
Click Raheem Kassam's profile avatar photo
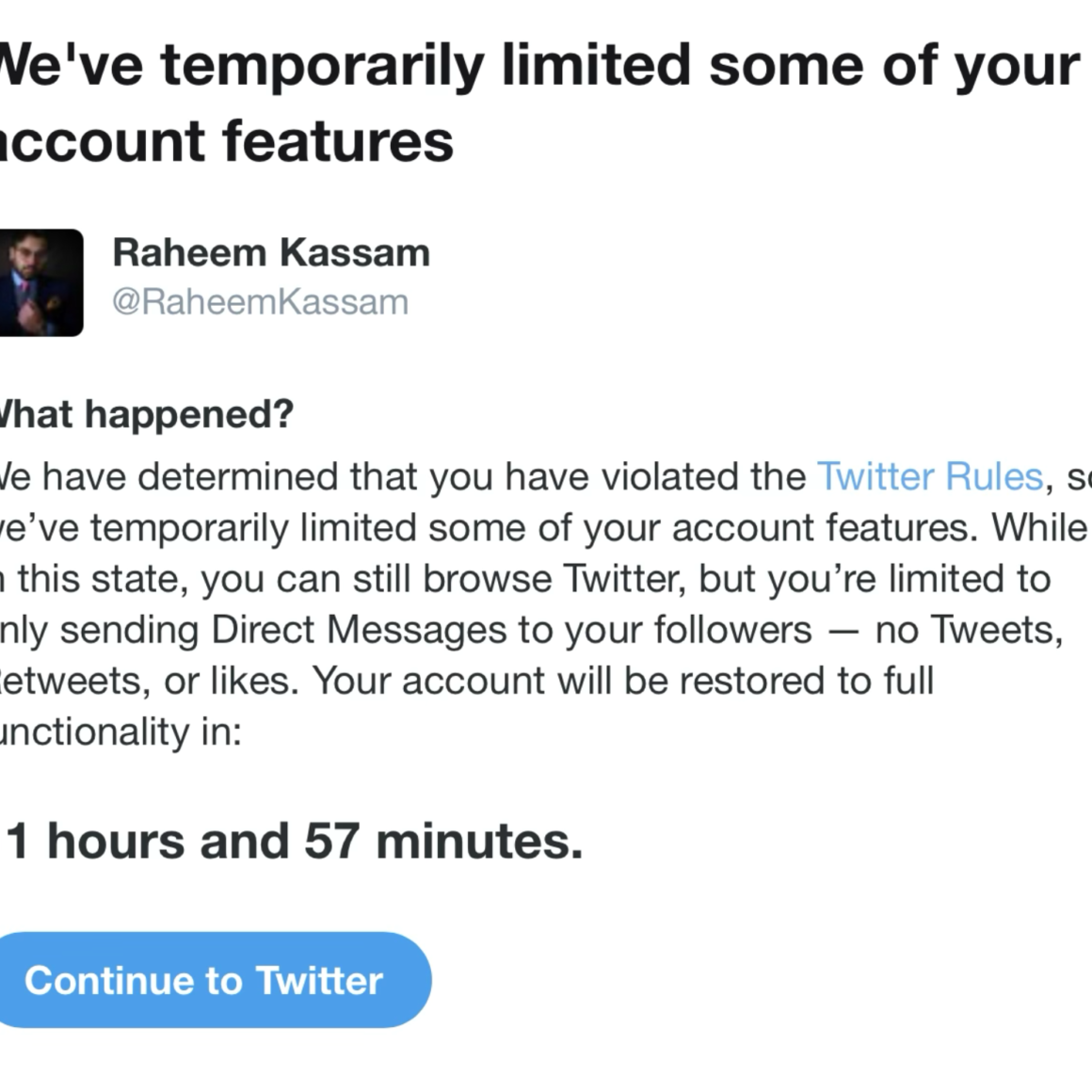click(x=40, y=282)
